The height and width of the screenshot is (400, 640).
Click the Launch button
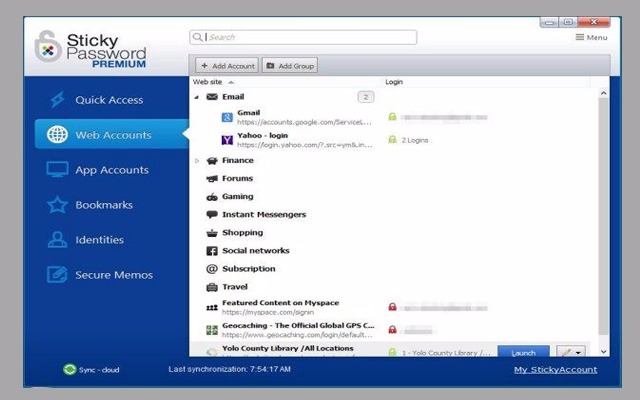(523, 352)
